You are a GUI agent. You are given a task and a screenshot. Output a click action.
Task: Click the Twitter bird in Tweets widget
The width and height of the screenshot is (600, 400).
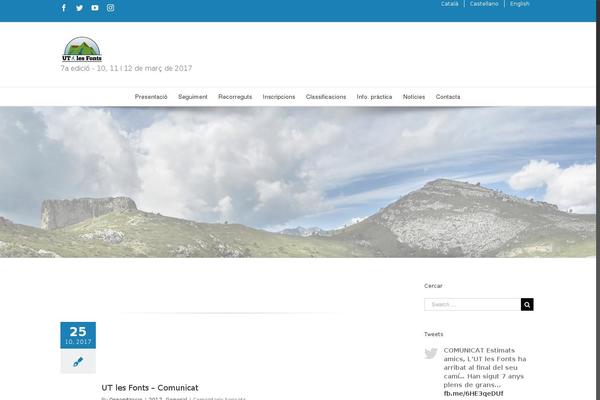coord(431,353)
